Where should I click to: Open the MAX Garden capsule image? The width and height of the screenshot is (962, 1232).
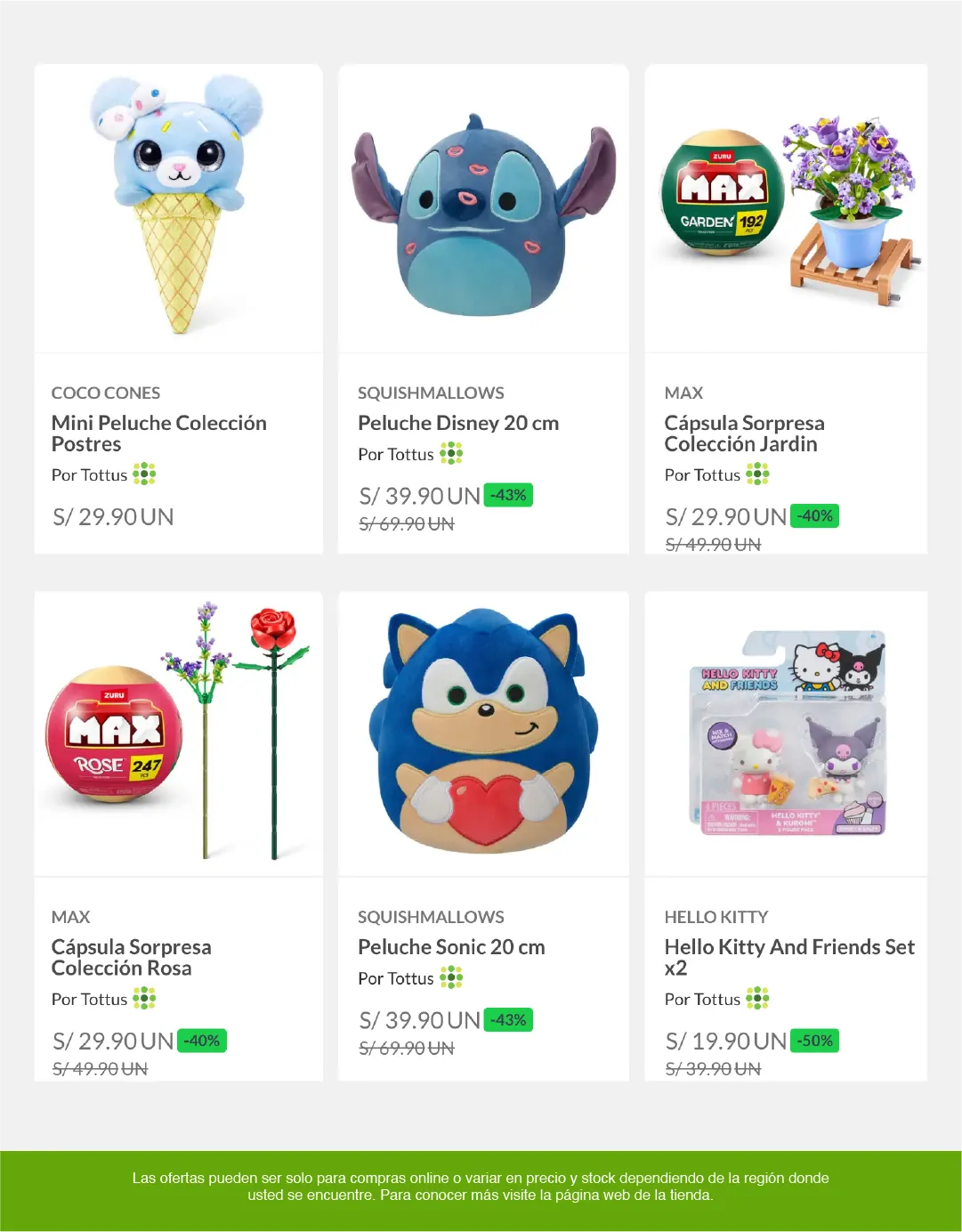coord(787,209)
